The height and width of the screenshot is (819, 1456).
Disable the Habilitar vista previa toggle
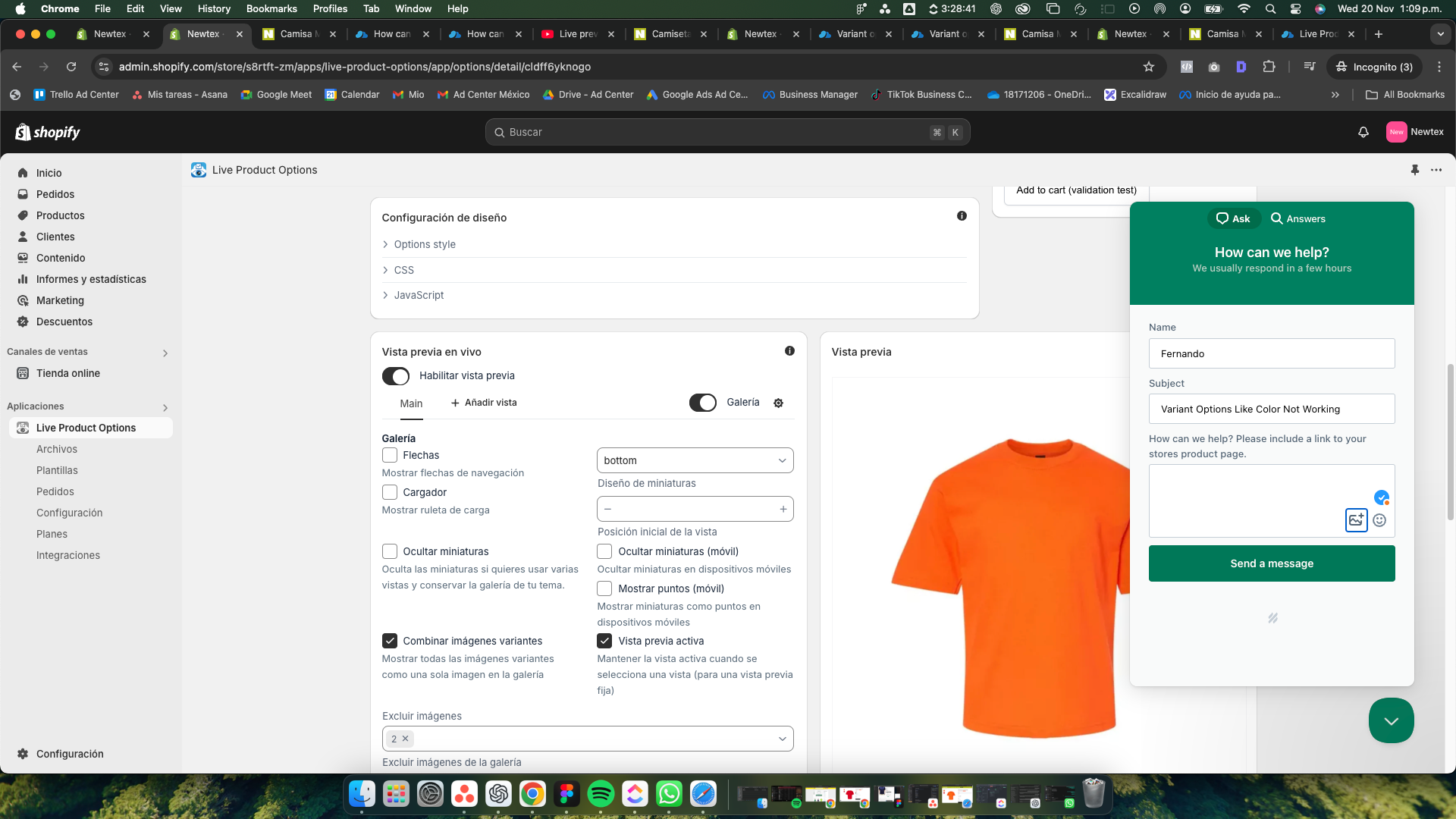click(396, 376)
